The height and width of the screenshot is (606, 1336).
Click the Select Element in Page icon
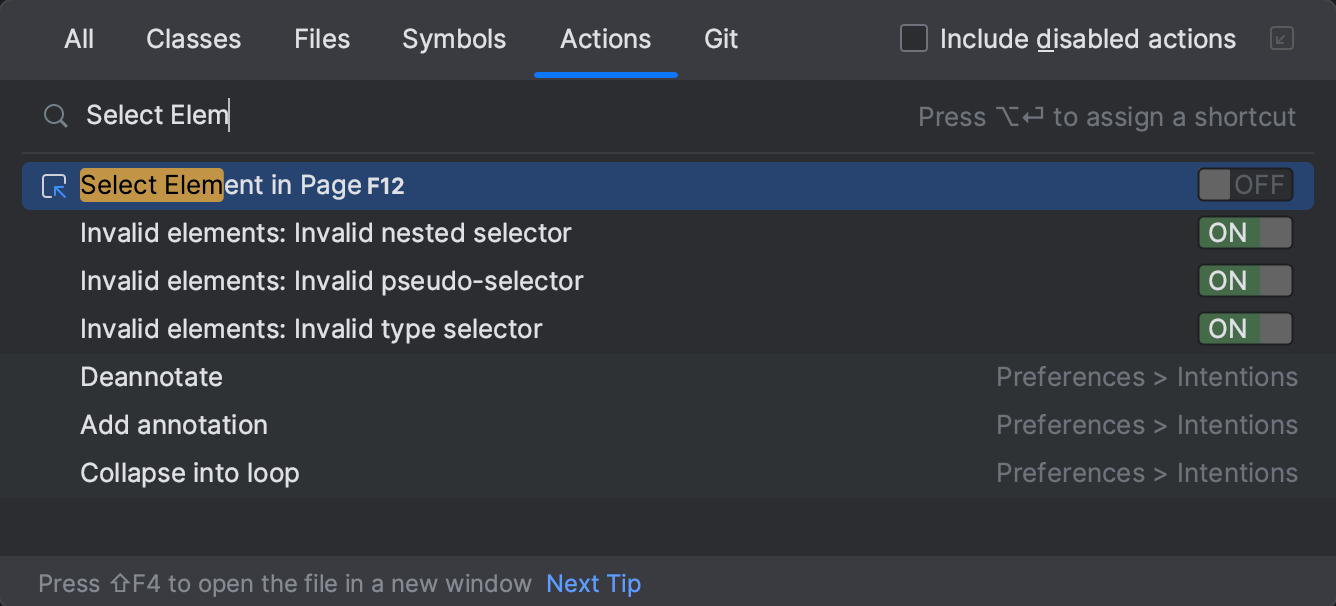[x=54, y=186]
